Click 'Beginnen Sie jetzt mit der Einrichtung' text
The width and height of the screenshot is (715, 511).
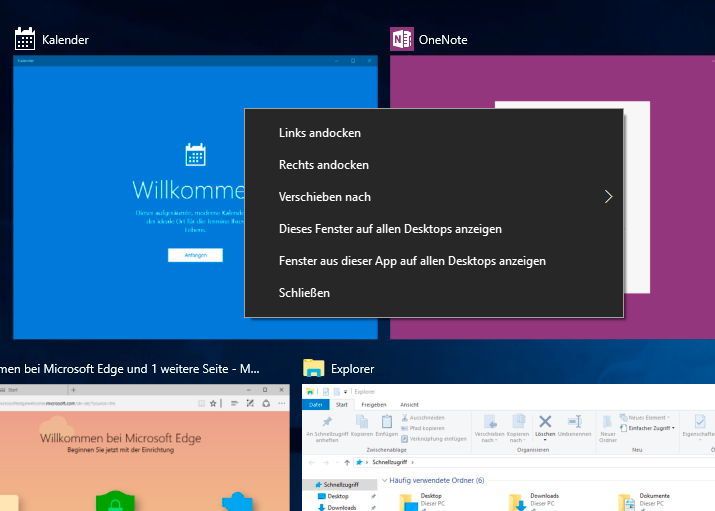tap(120, 450)
